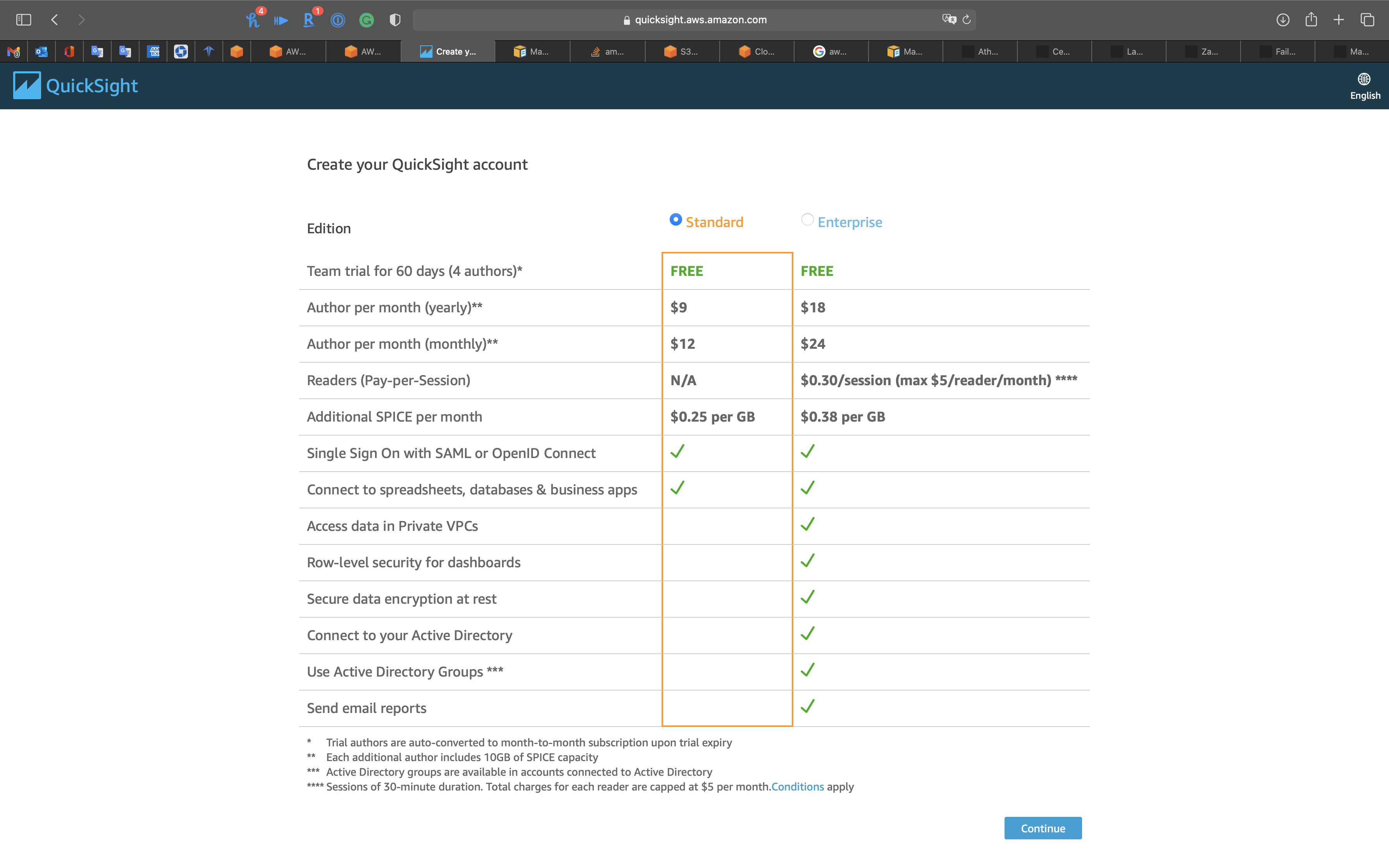Image resolution: width=1389 pixels, height=868 pixels.
Task: Click the Honey extension icon
Action: pos(253,20)
